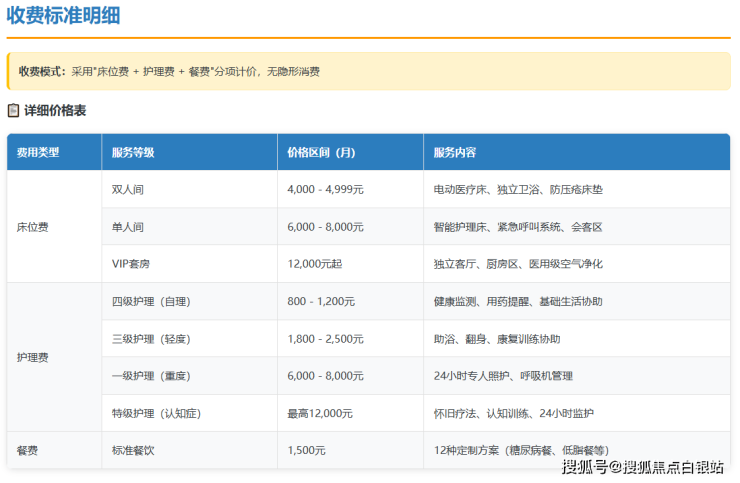Select the 四级护理（自理） cell
Screen dimensions: 740x483
(x=151, y=301)
